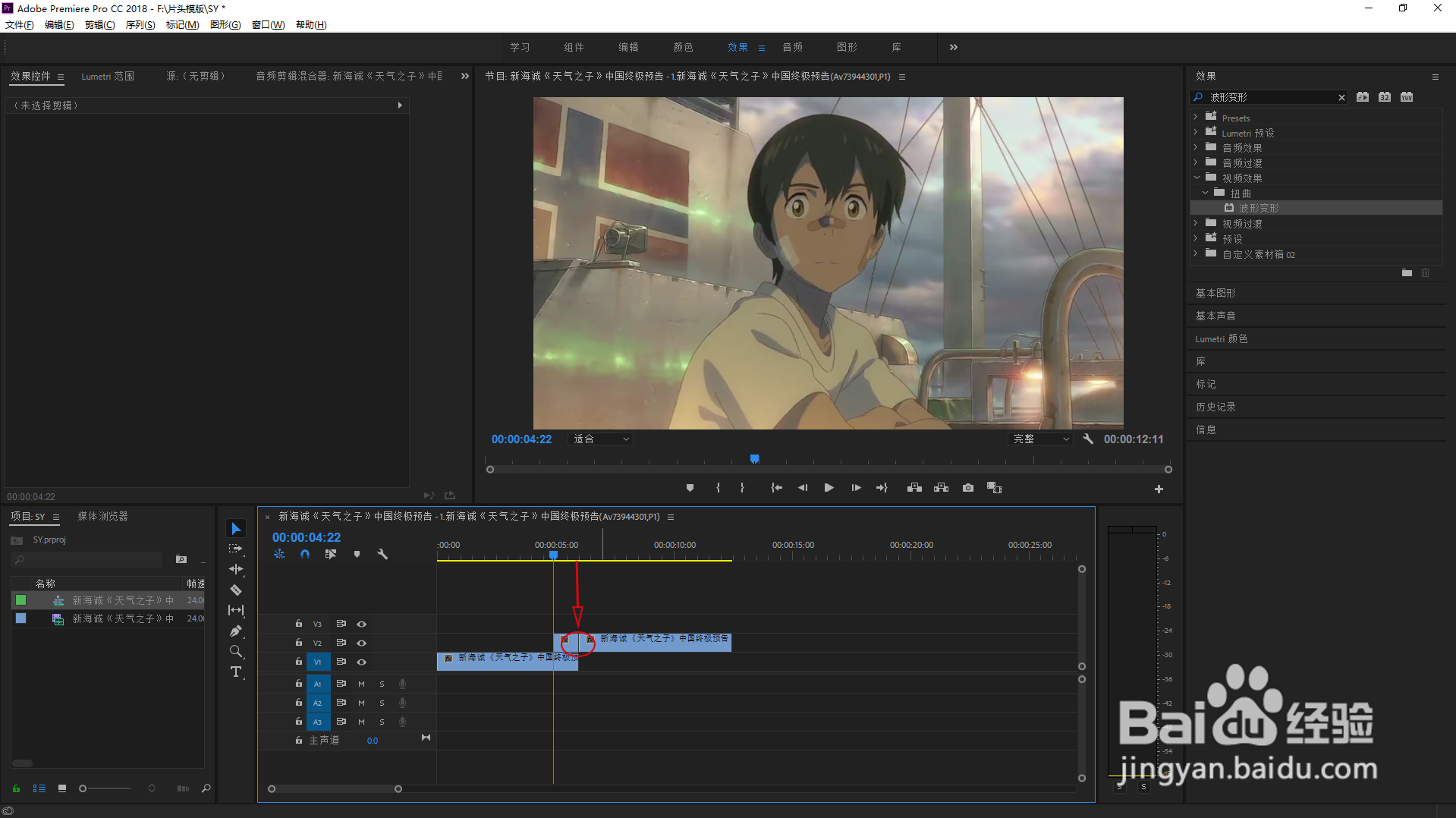Screen dimensions: 1456x818
Task: Step forward one frame in Program monitor
Action: click(856, 488)
